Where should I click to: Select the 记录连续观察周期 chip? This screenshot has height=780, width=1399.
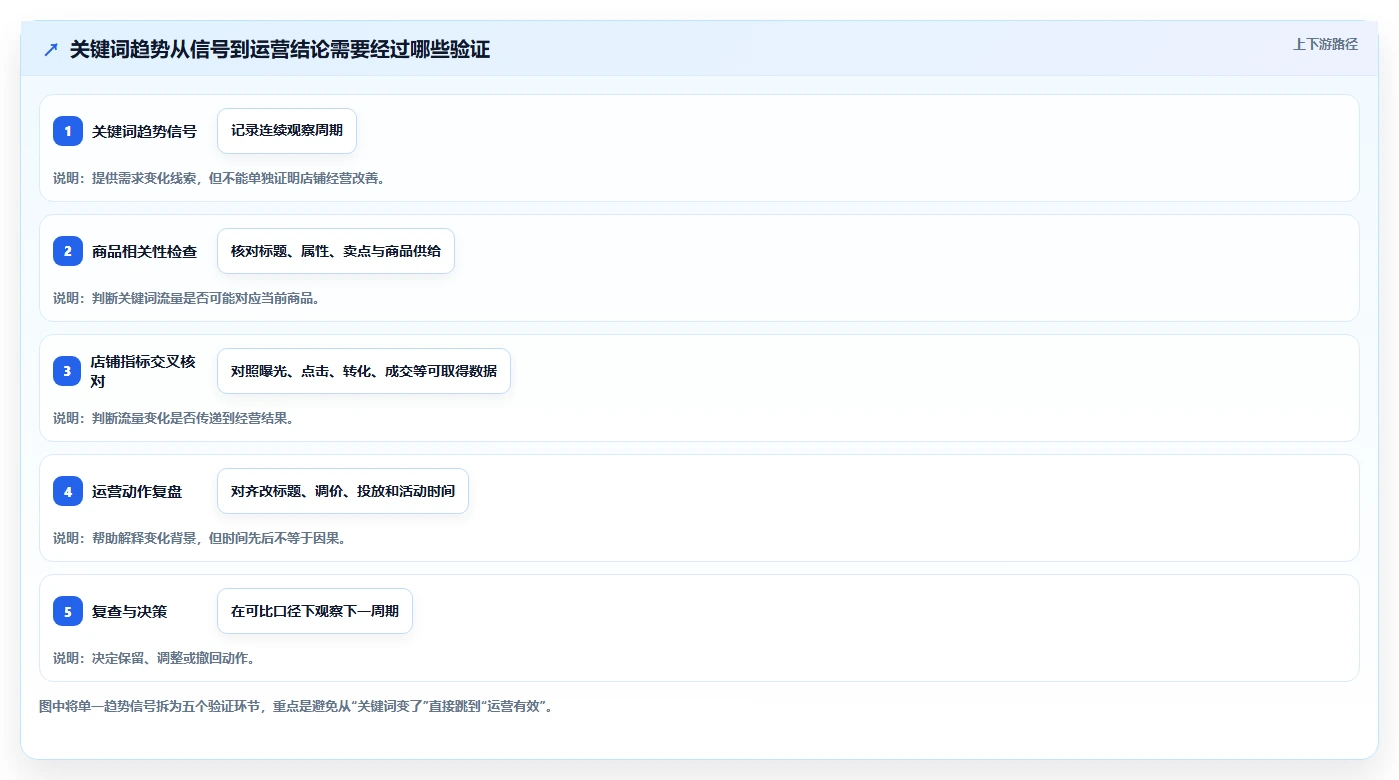[x=287, y=131]
